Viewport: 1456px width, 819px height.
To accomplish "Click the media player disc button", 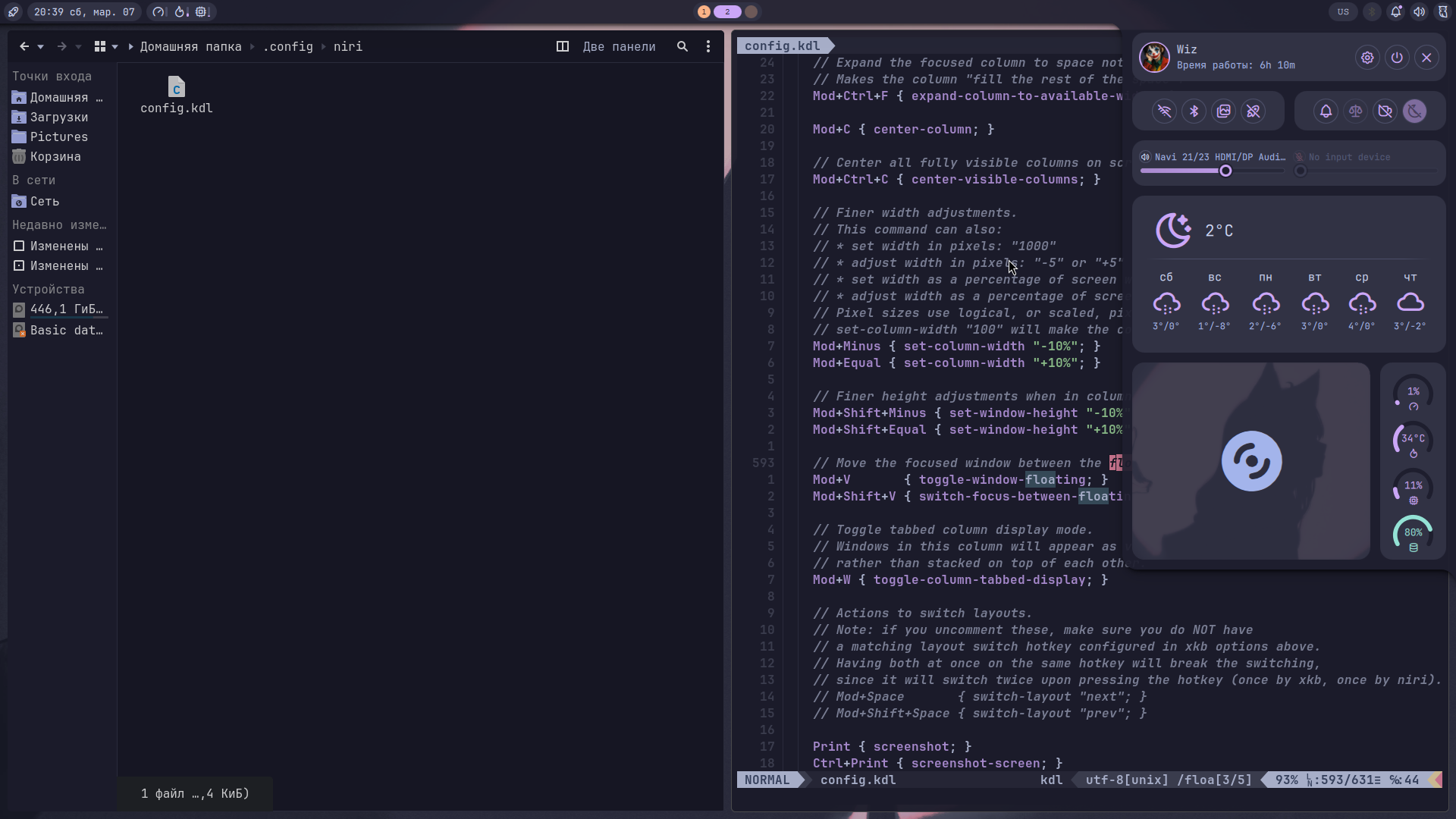I will [1251, 461].
